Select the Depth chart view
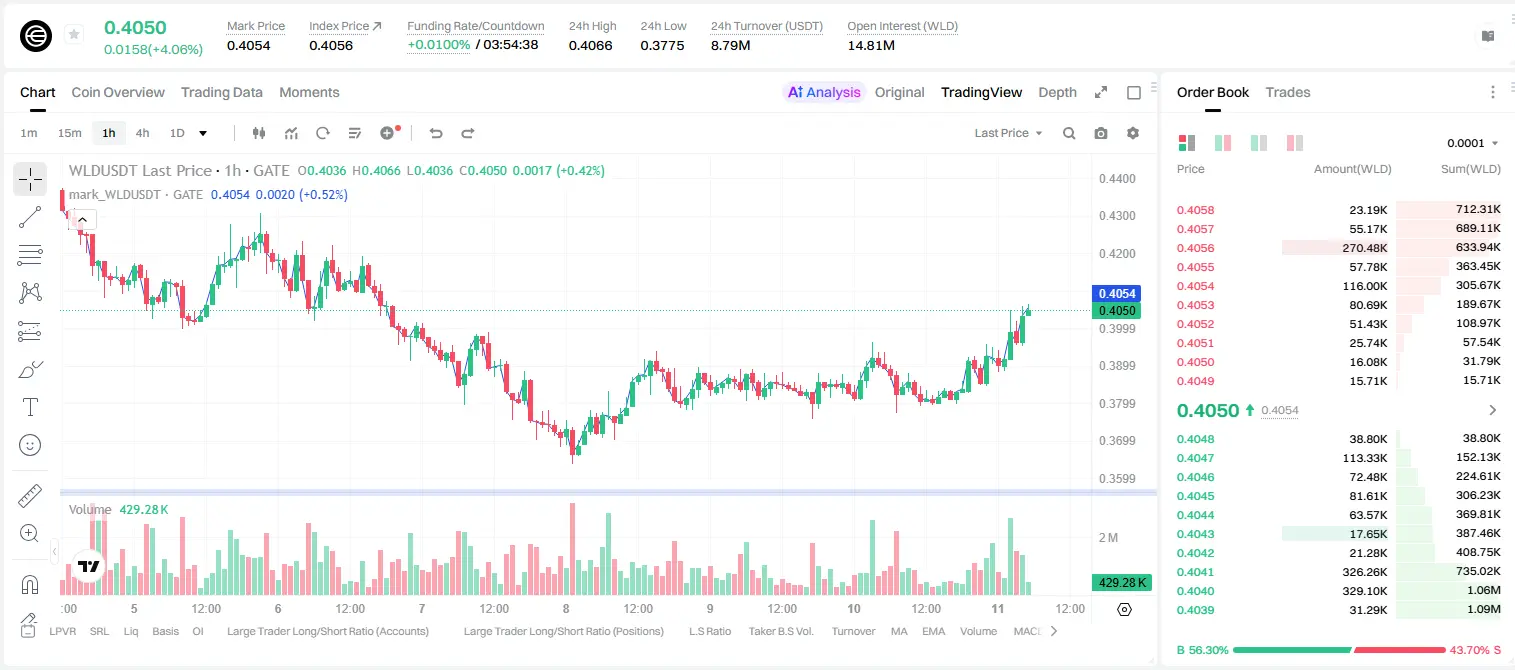The width and height of the screenshot is (1515, 670). (x=1057, y=92)
